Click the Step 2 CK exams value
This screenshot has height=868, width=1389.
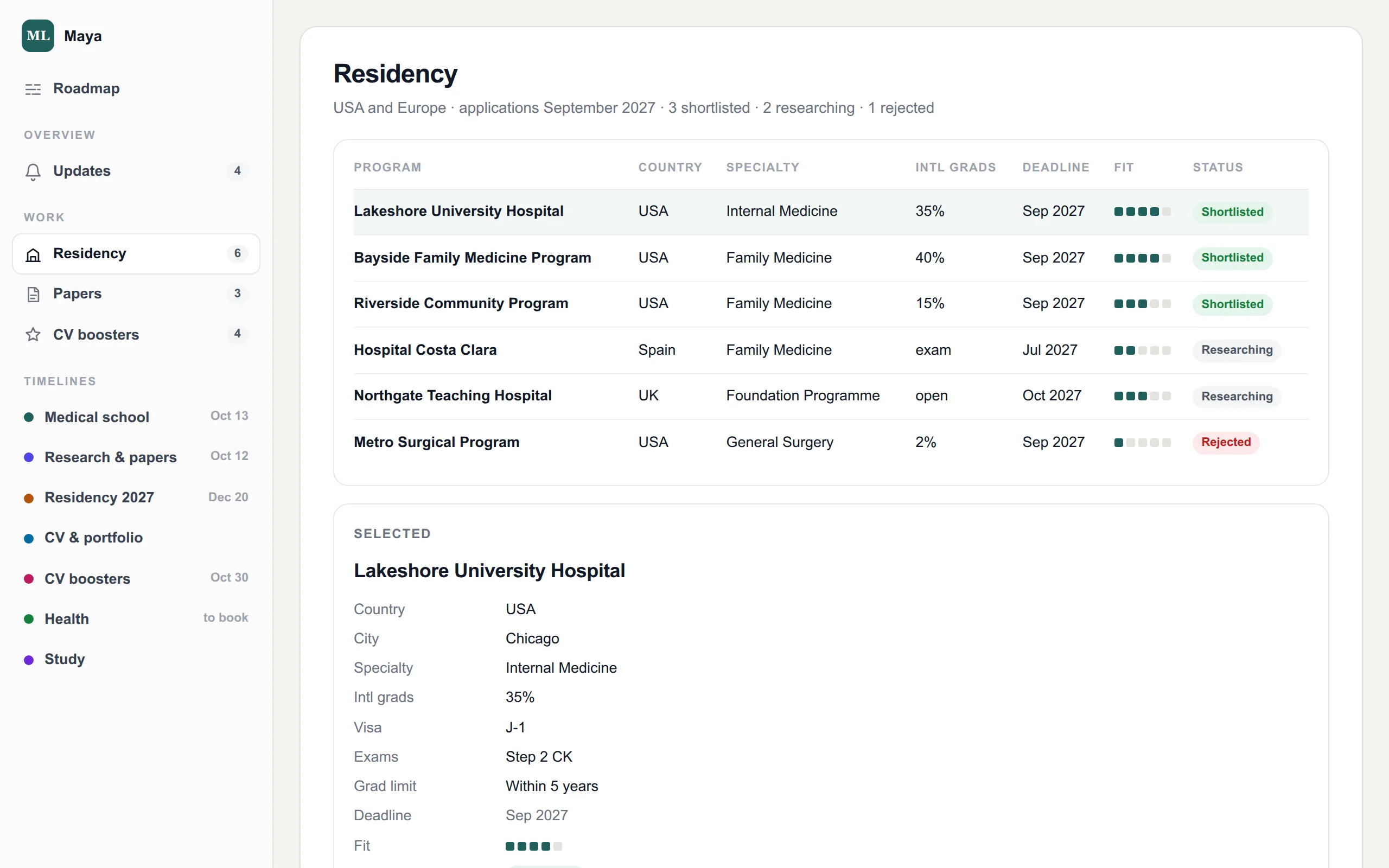click(539, 757)
